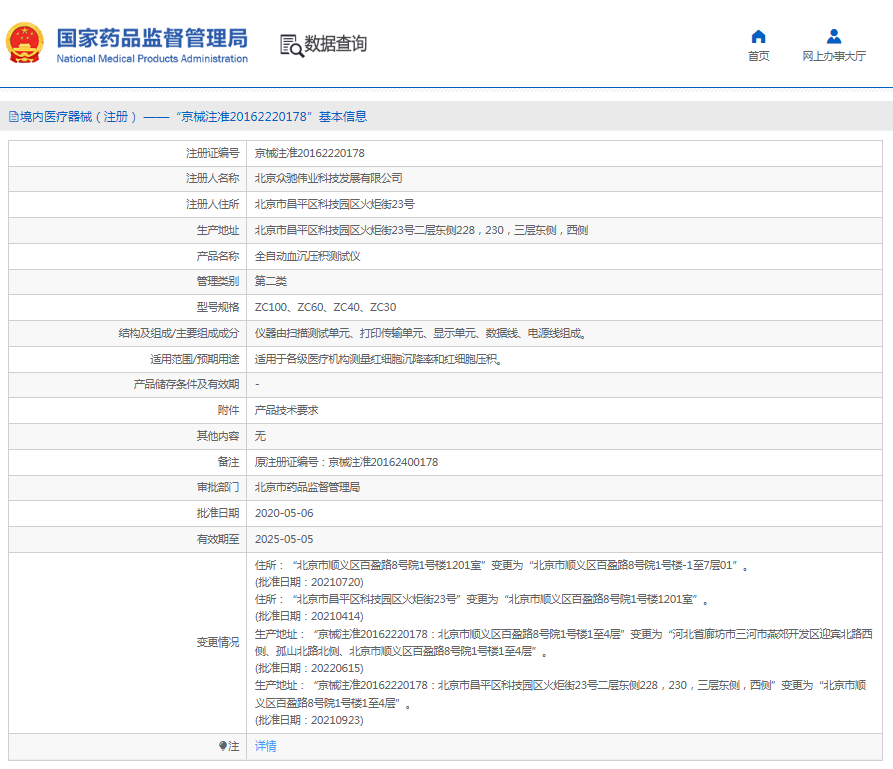Select 北京众驰伟业科技发展有限公司 registrant name

(x=329, y=179)
